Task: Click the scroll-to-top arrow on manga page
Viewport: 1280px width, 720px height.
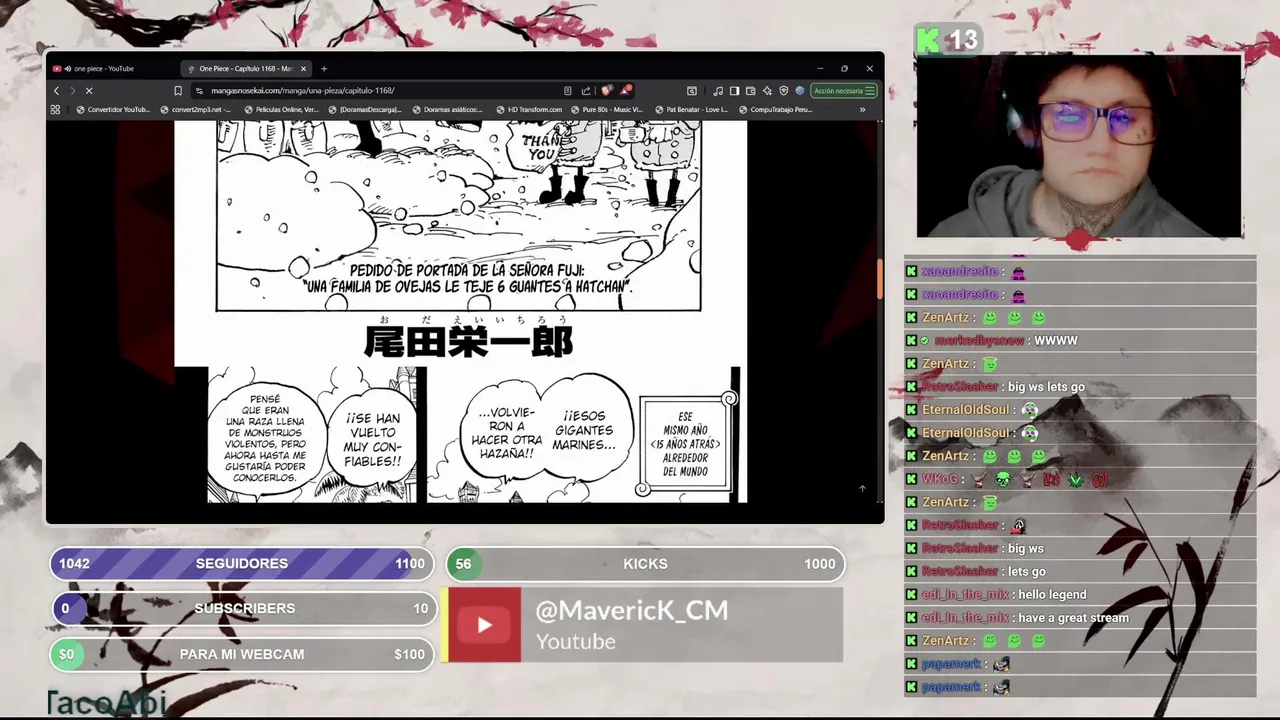Action: (862, 488)
